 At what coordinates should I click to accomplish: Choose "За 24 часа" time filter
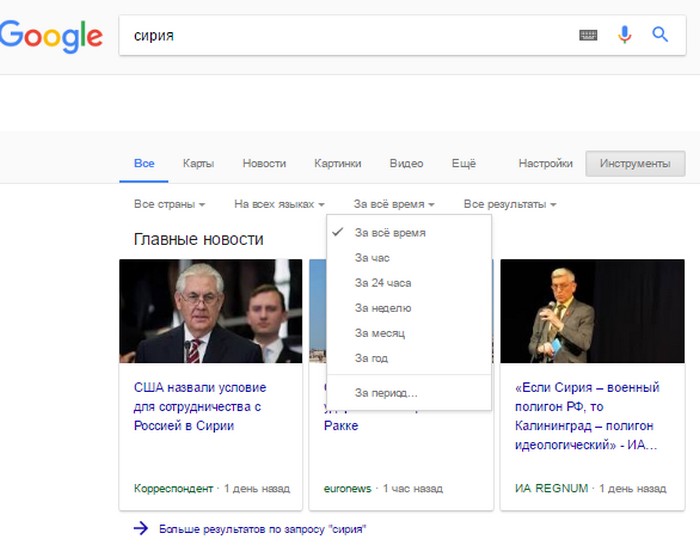tap(383, 283)
